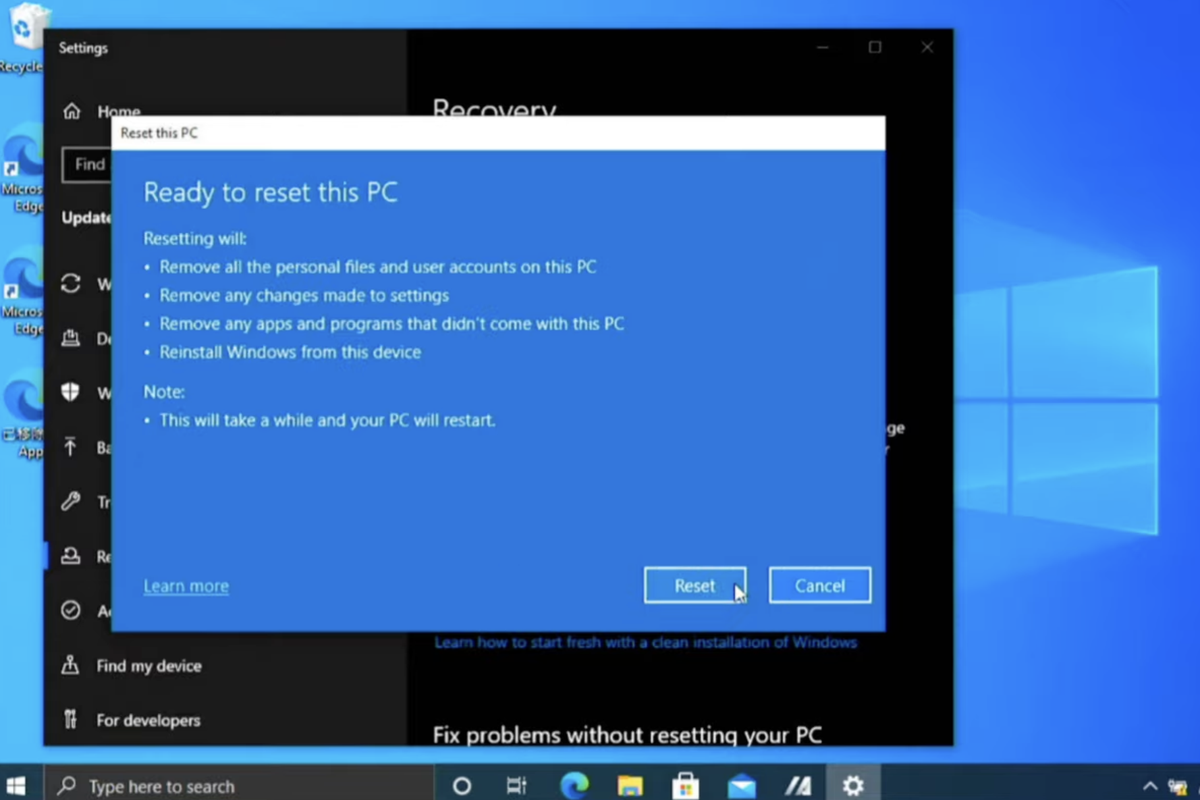The height and width of the screenshot is (800, 1200).
Task: Launch Microsoft Edge from the taskbar
Action: (x=574, y=786)
